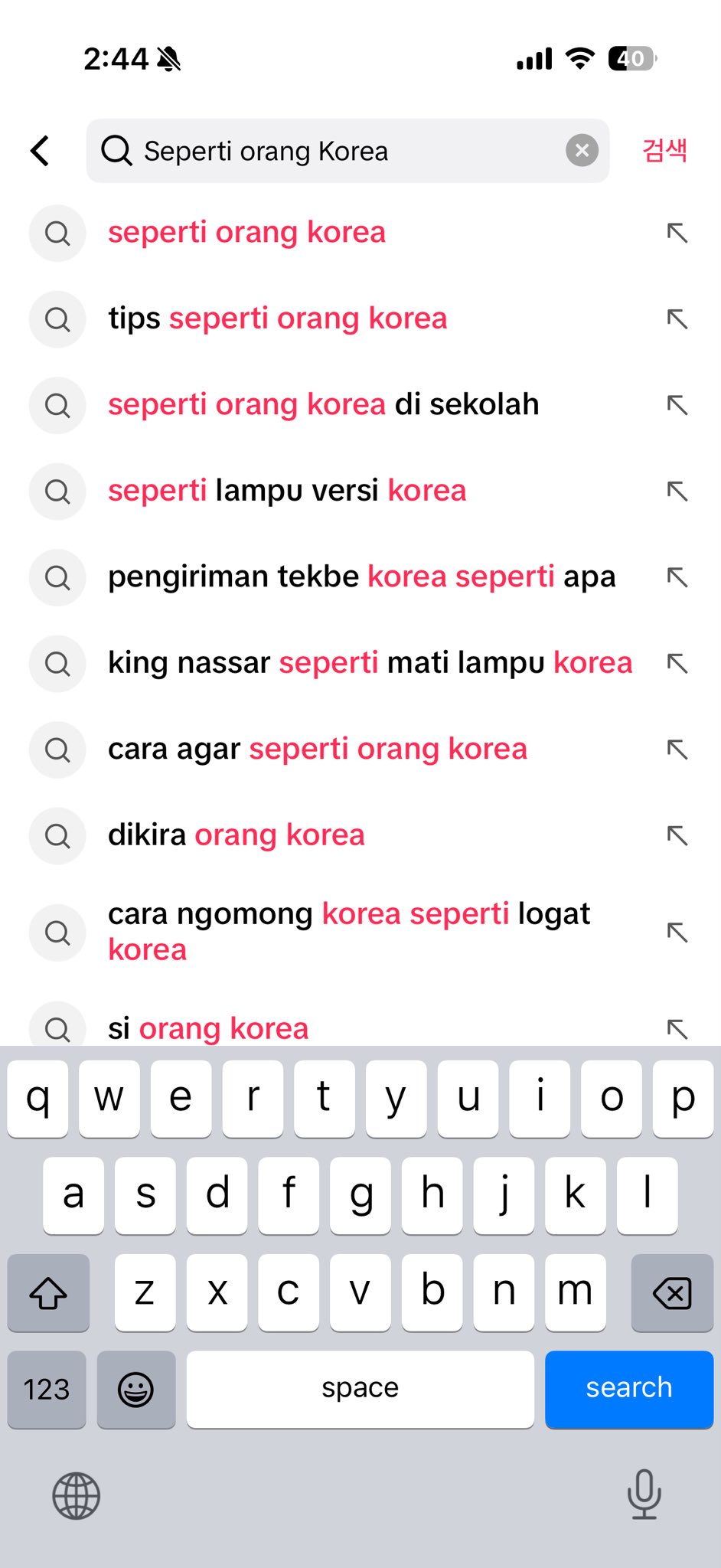The image size is (721, 1568).
Task: Select suggestion 'pengiriman tekbe korea seperti apa'
Action: pyautogui.click(x=361, y=577)
